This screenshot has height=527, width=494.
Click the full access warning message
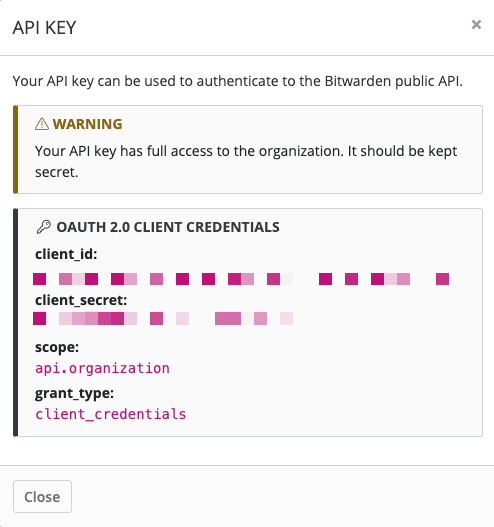tap(246, 162)
